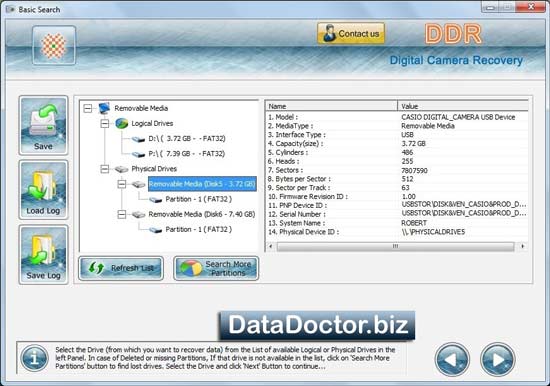Click the Logical Drives globe icon
The width and height of the screenshot is (550, 386).
(122, 123)
